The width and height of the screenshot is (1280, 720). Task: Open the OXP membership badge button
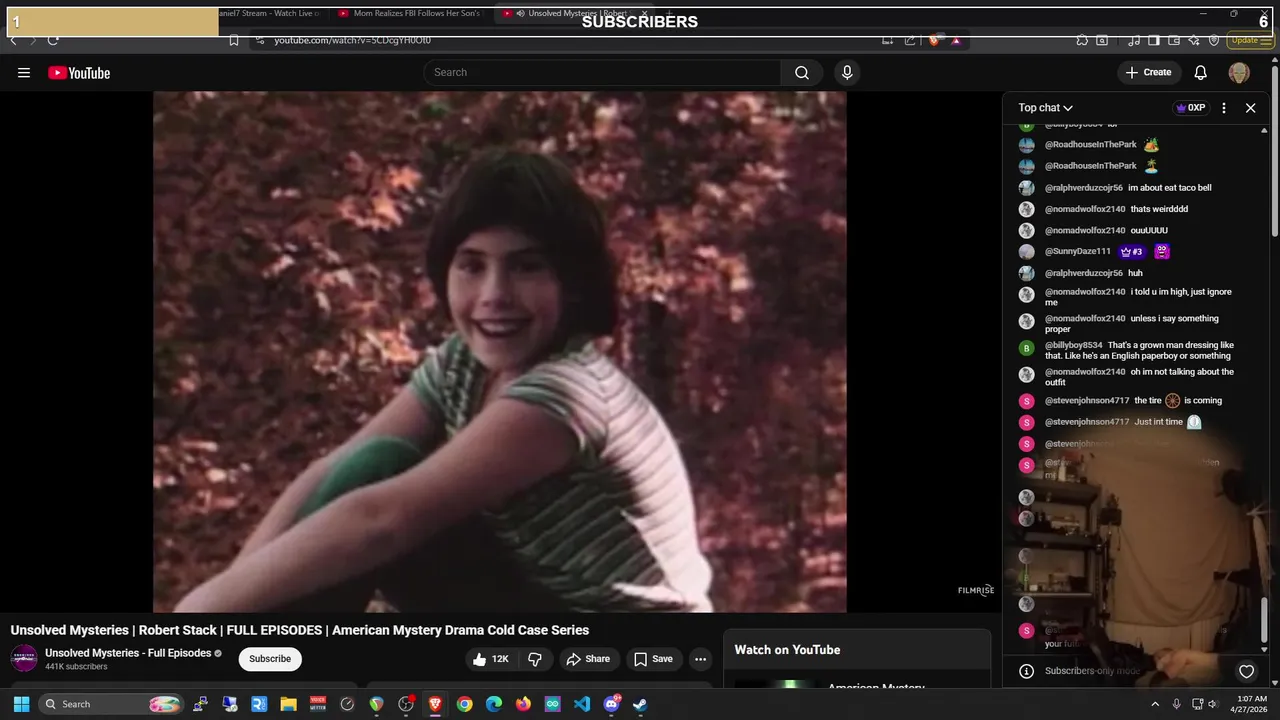click(1190, 108)
